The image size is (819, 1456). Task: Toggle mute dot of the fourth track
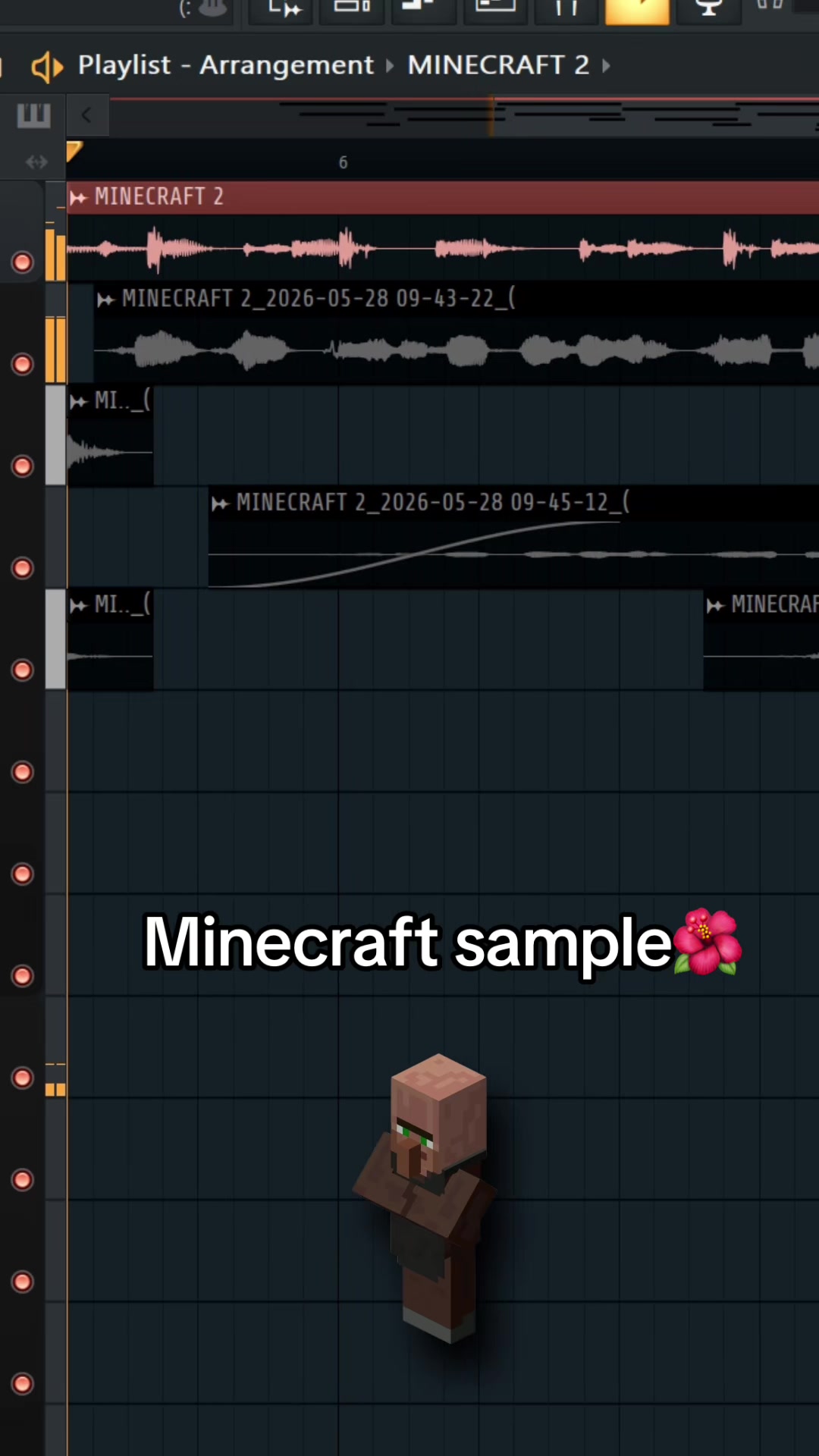[x=23, y=568]
